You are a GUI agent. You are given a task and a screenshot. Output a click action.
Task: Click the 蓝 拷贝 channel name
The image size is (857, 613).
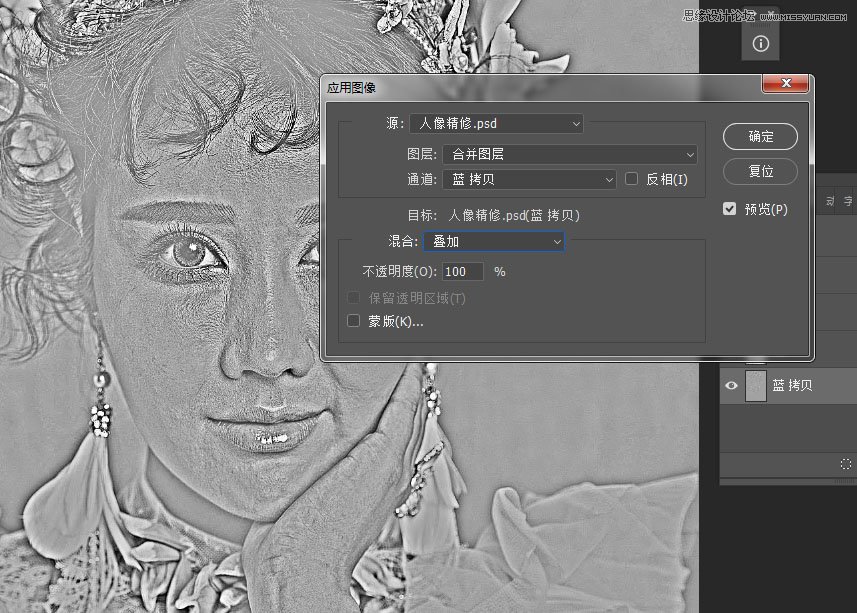pyautogui.click(x=792, y=386)
